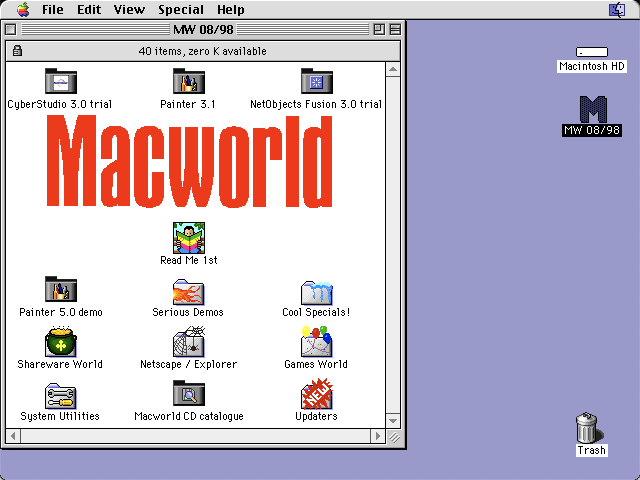Image resolution: width=640 pixels, height=480 pixels.
Task: Open the View menu
Action: tap(129, 9)
